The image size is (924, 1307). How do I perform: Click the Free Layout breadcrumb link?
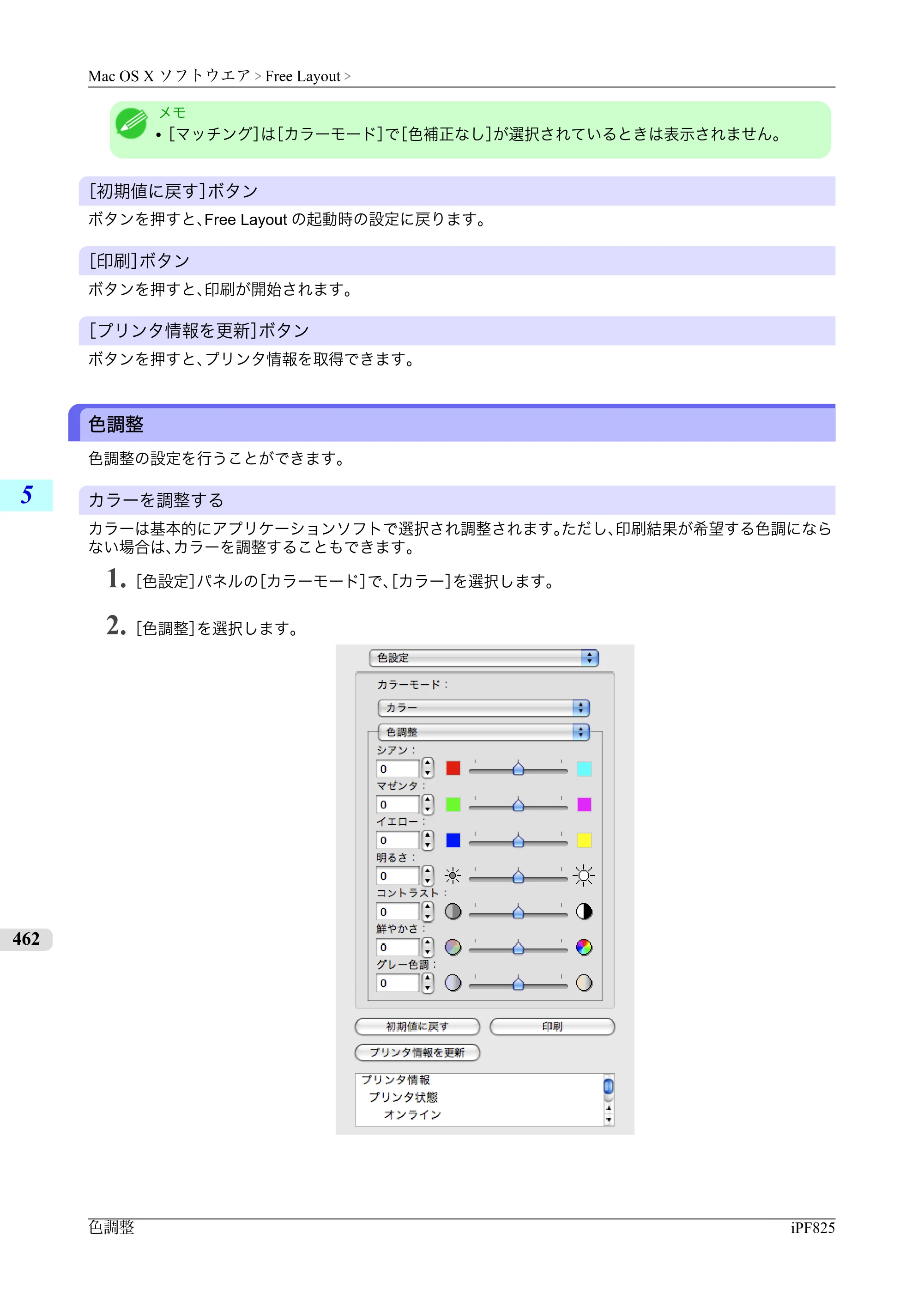(x=303, y=76)
